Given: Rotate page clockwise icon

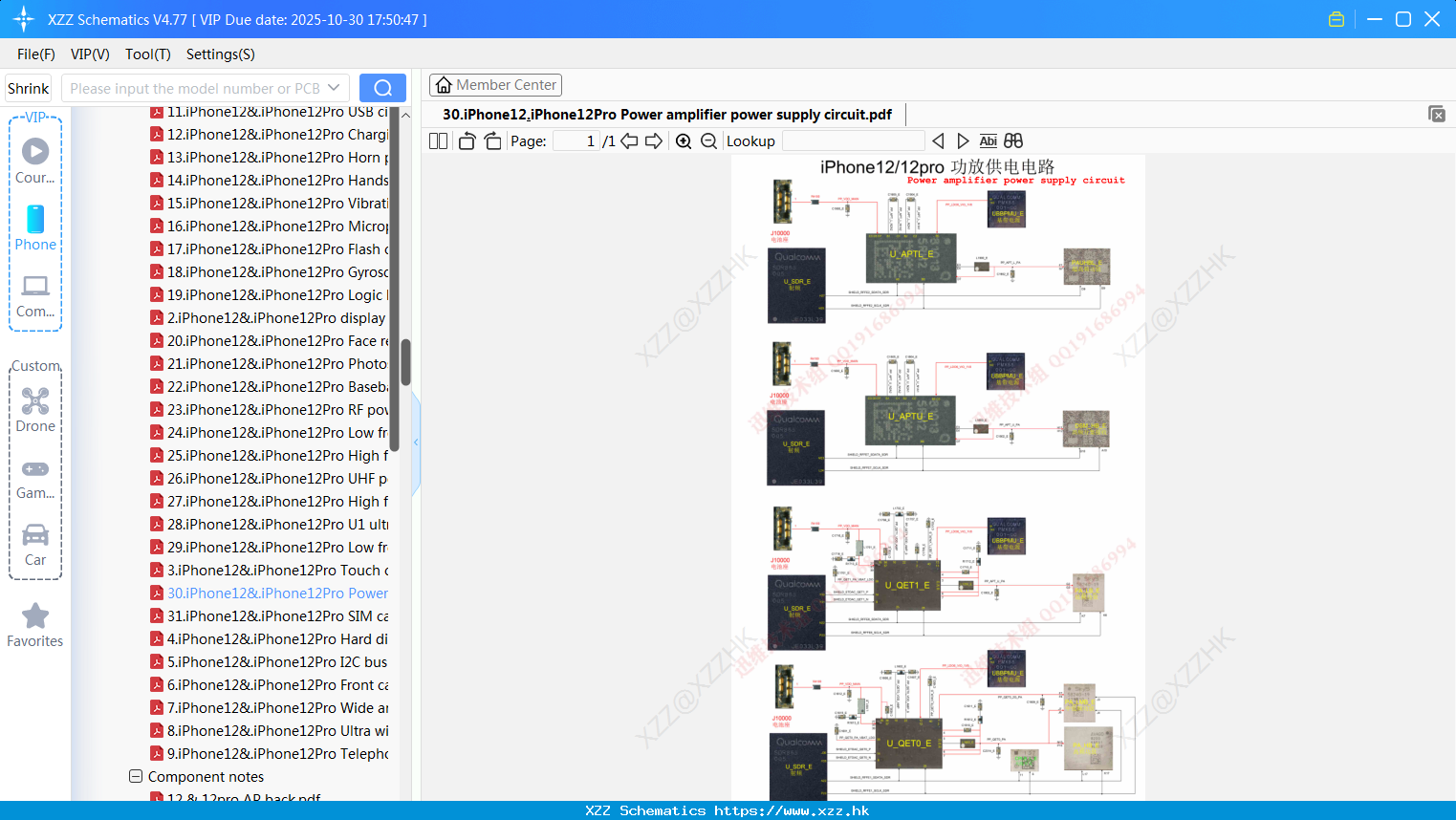Looking at the screenshot, I should tap(492, 141).
